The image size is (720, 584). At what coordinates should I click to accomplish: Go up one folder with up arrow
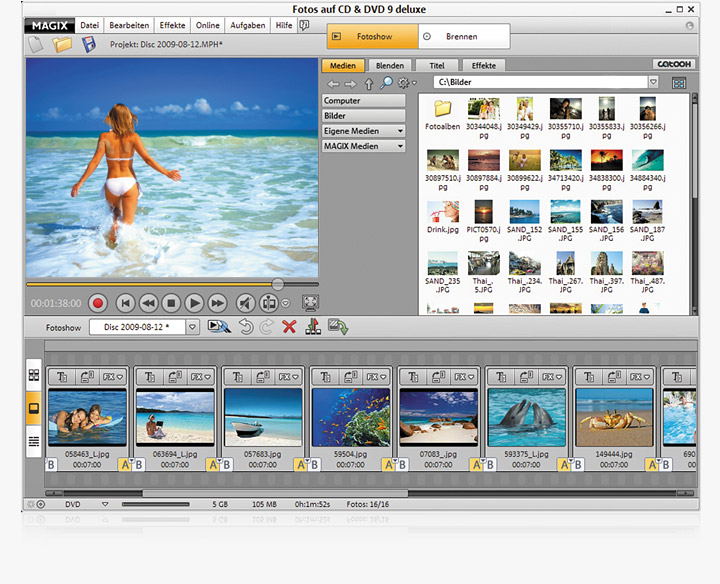368,83
